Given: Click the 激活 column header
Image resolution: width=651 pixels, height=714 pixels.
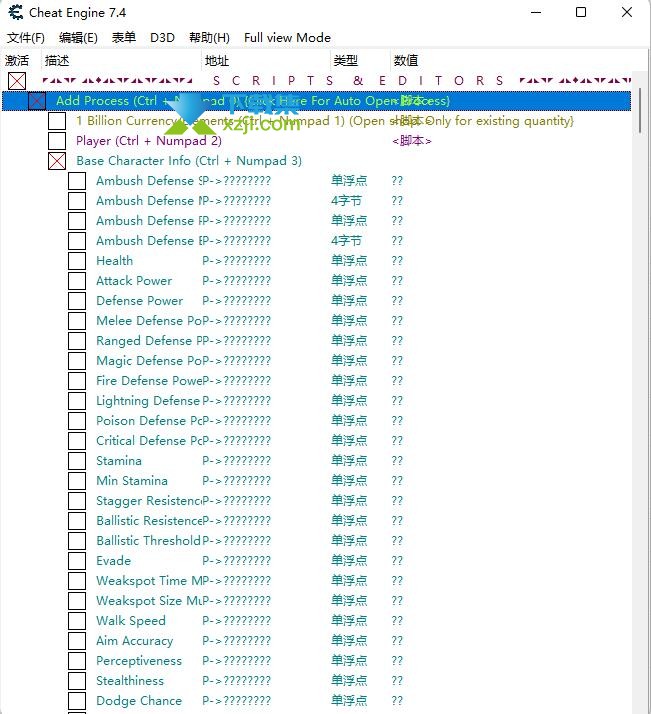Looking at the screenshot, I should [17, 61].
